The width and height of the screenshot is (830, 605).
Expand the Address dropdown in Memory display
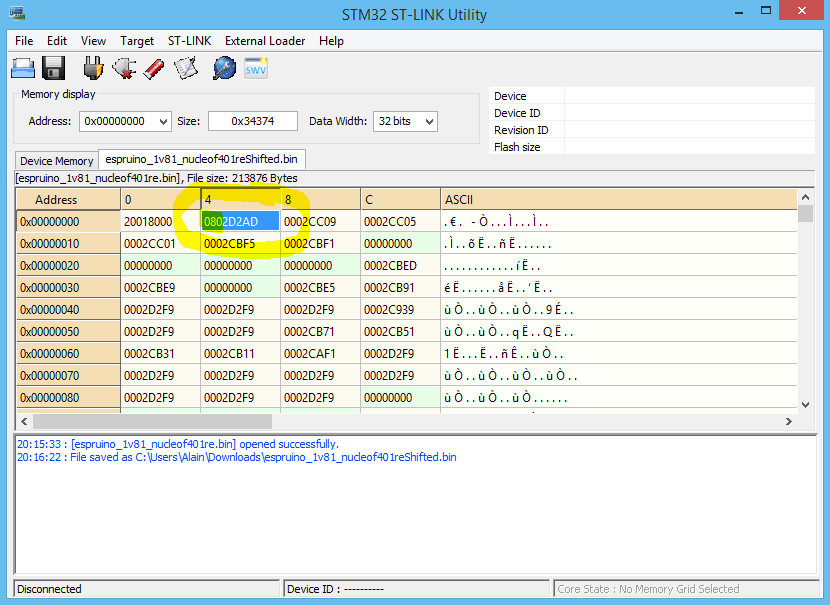pos(164,122)
